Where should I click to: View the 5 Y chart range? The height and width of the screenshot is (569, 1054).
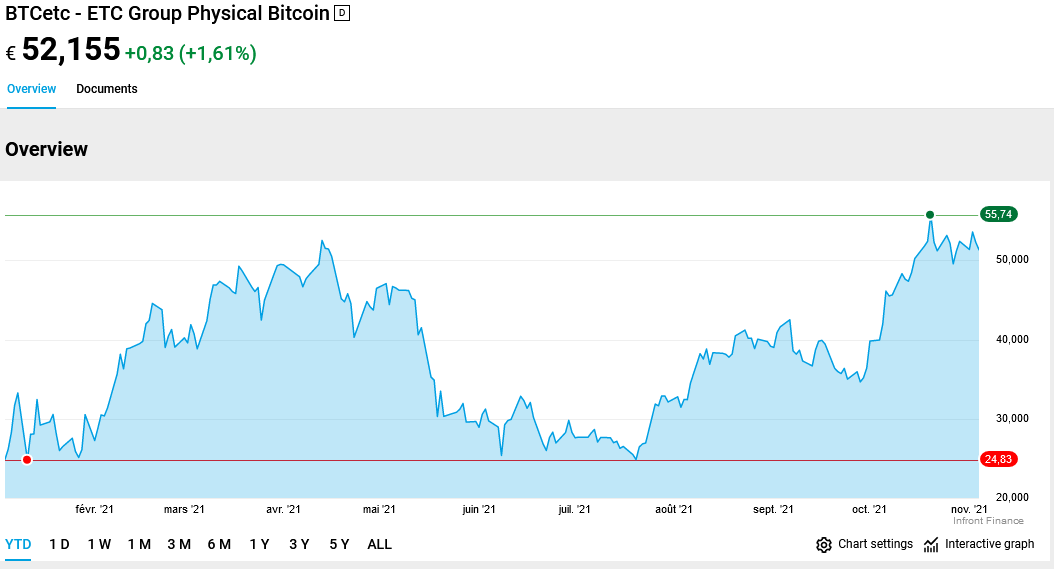point(339,545)
